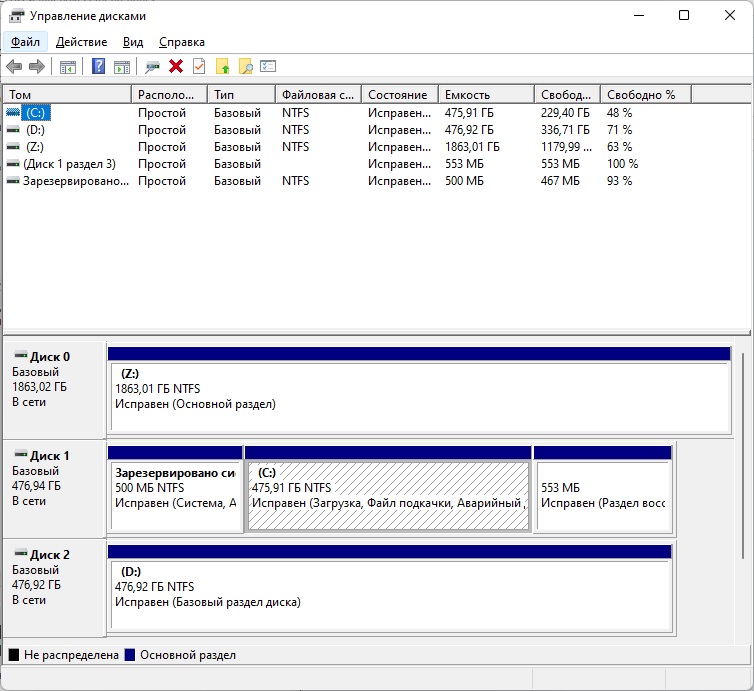Click the checklist settings toolbar icon
Screen dimensions: 754x691
[268, 66]
